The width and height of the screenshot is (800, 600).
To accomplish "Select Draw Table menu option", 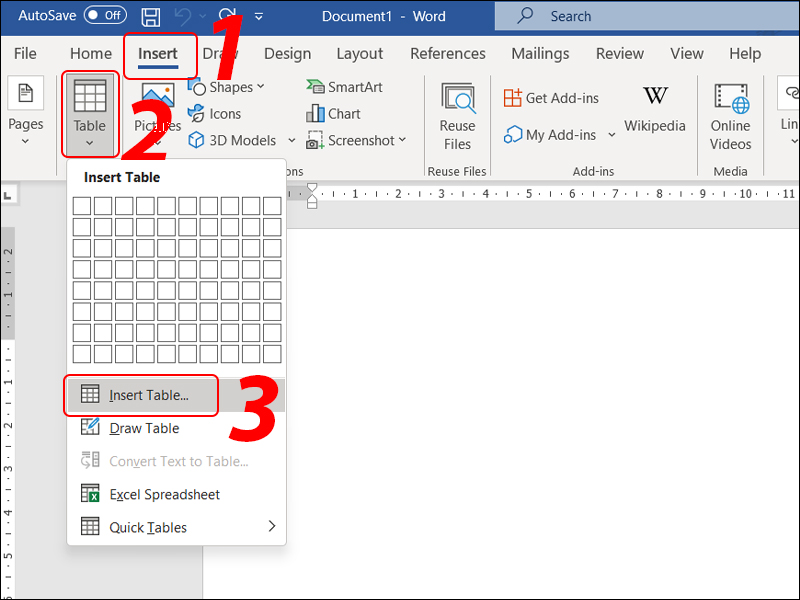I will (x=144, y=428).
